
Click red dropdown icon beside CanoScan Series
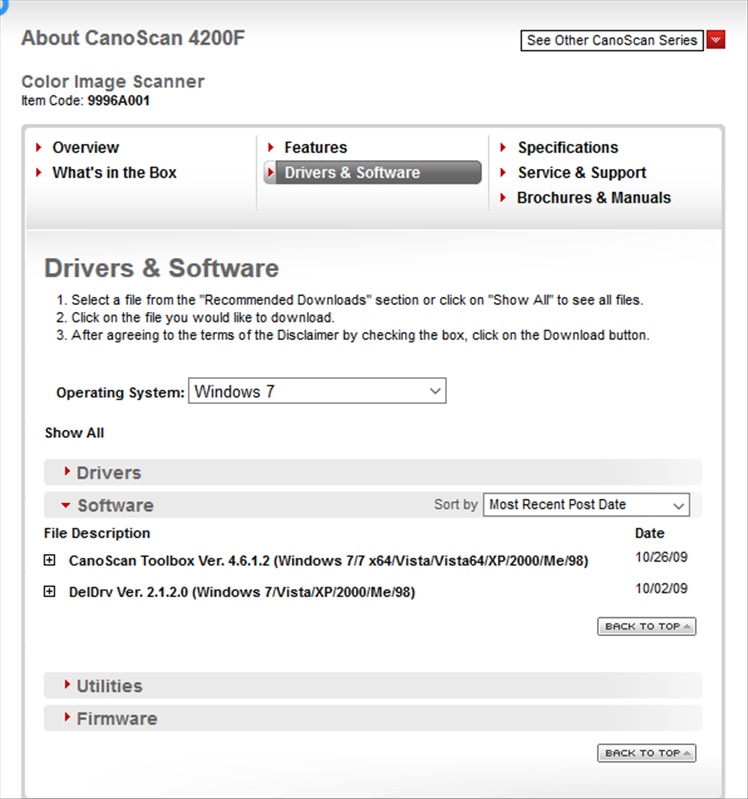tap(716, 40)
